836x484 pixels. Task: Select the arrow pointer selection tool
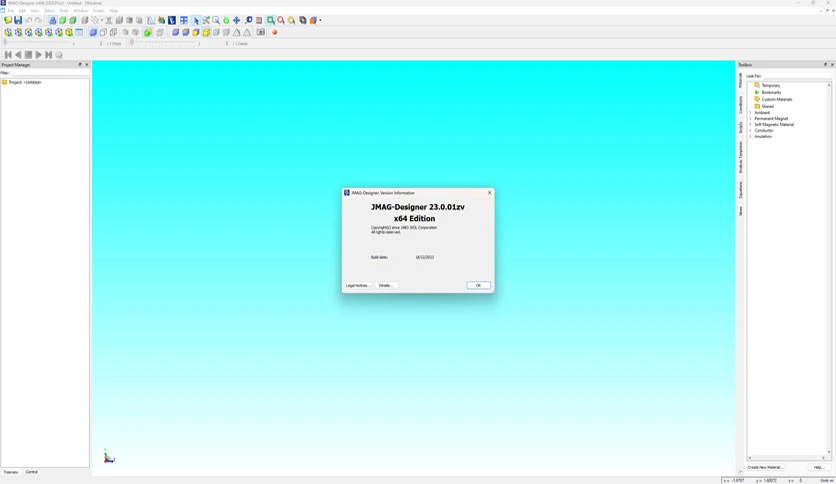pos(196,20)
